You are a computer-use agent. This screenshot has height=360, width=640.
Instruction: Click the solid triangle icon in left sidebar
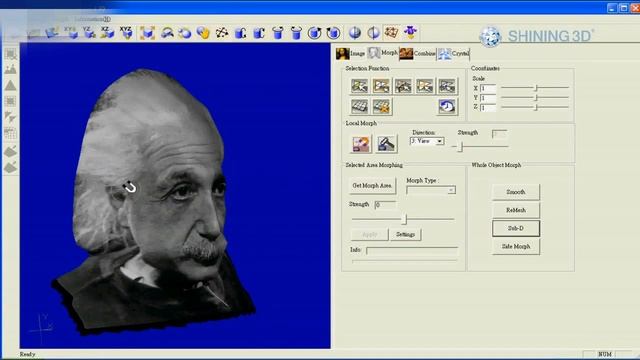coord(11,85)
